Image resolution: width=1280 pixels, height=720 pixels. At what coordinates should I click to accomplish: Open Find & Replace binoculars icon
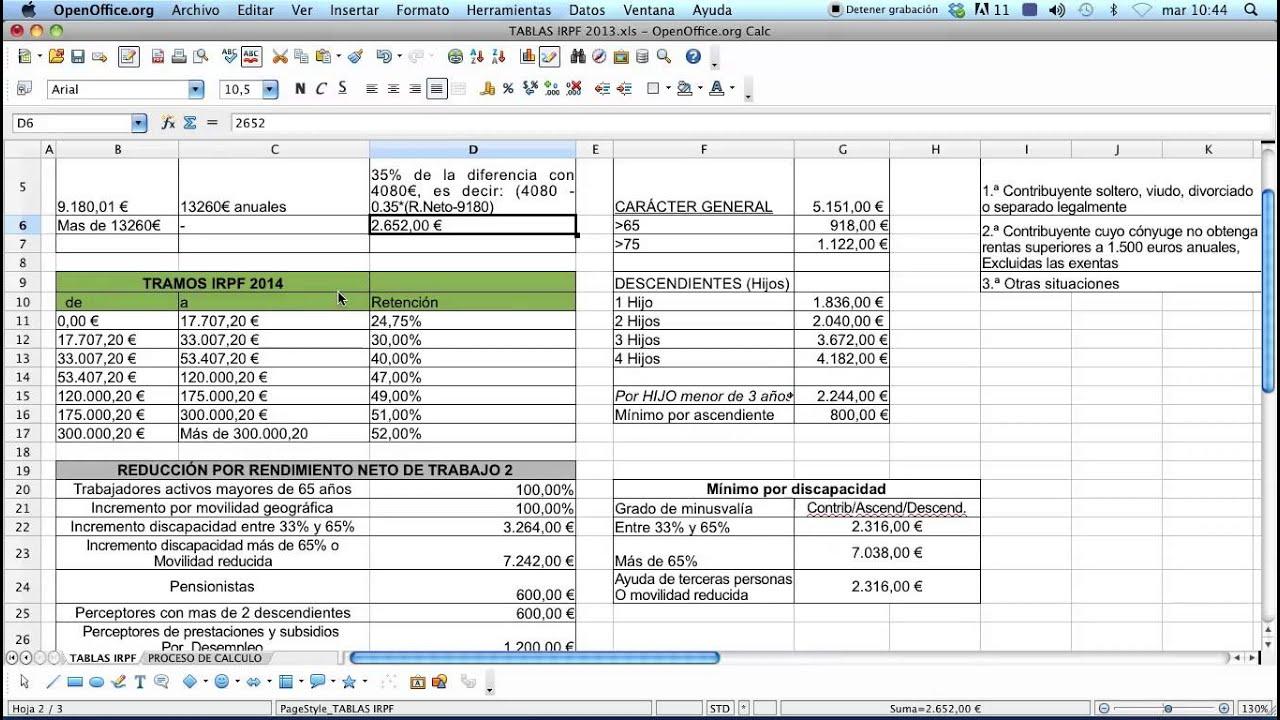577,57
